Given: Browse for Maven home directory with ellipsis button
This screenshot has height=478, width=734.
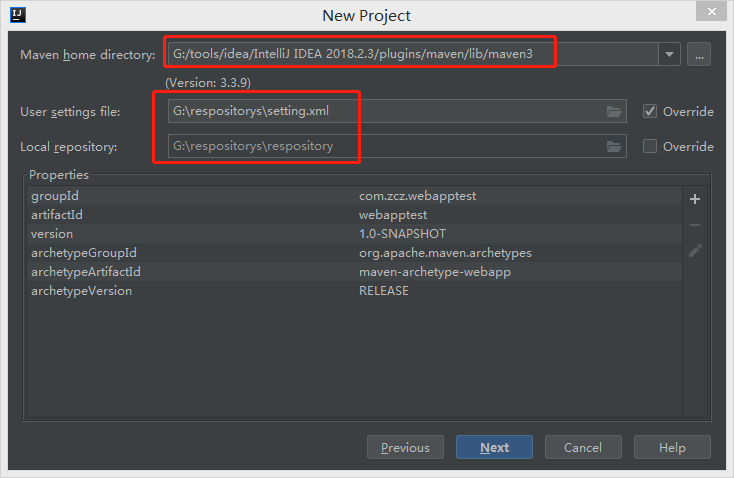Looking at the screenshot, I should [699, 54].
